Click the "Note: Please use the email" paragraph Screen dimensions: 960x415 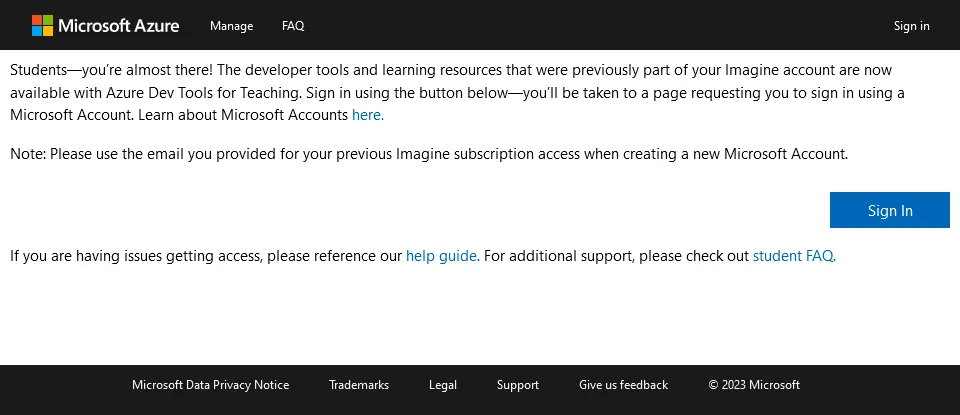click(x=428, y=154)
